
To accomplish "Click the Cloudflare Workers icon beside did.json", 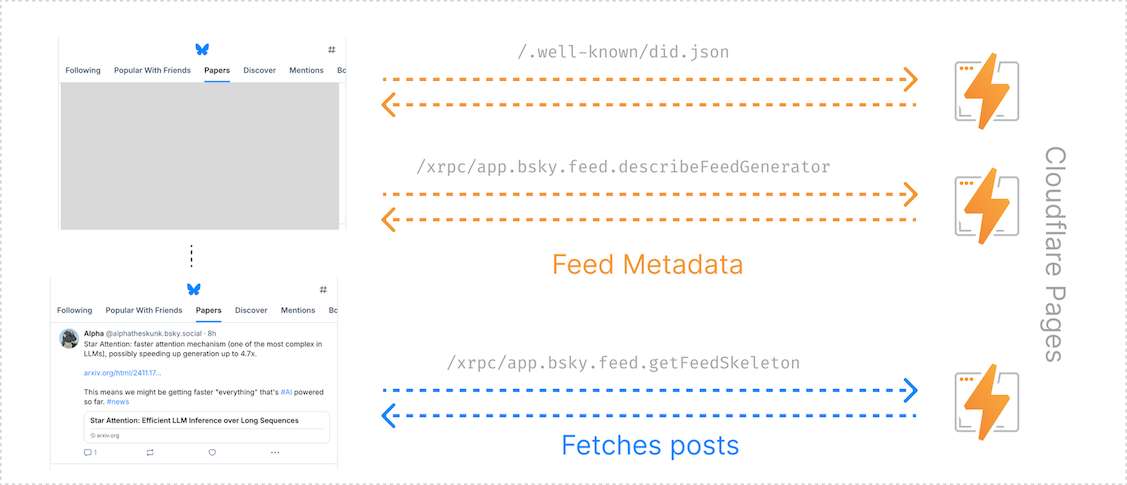I will [x=987, y=94].
